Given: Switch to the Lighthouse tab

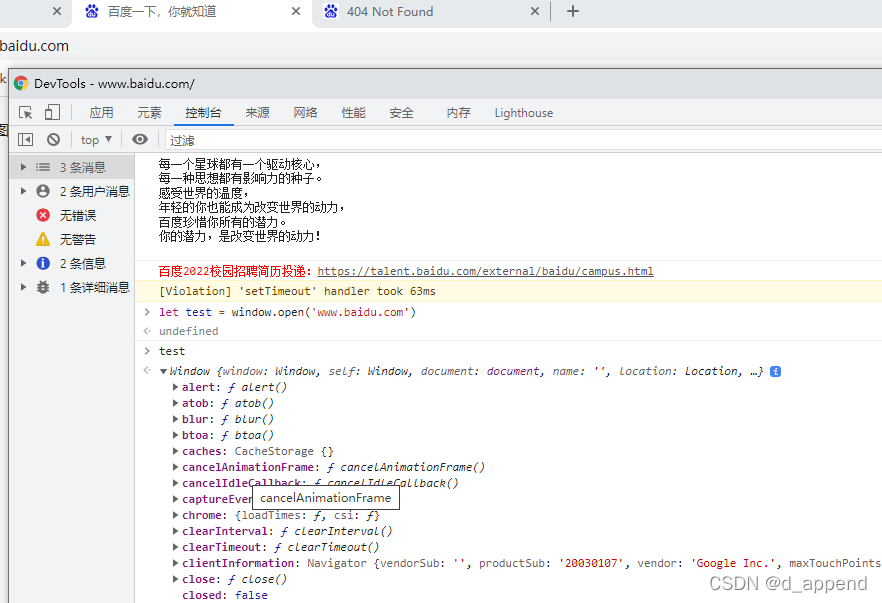Looking at the screenshot, I should point(524,112).
